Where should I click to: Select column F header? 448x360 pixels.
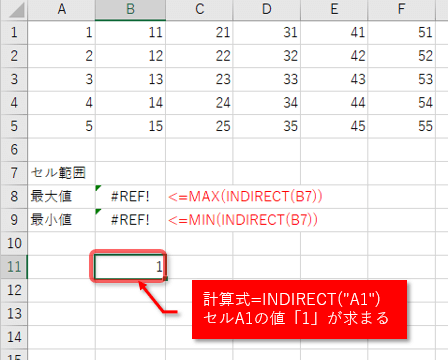(401, 9)
